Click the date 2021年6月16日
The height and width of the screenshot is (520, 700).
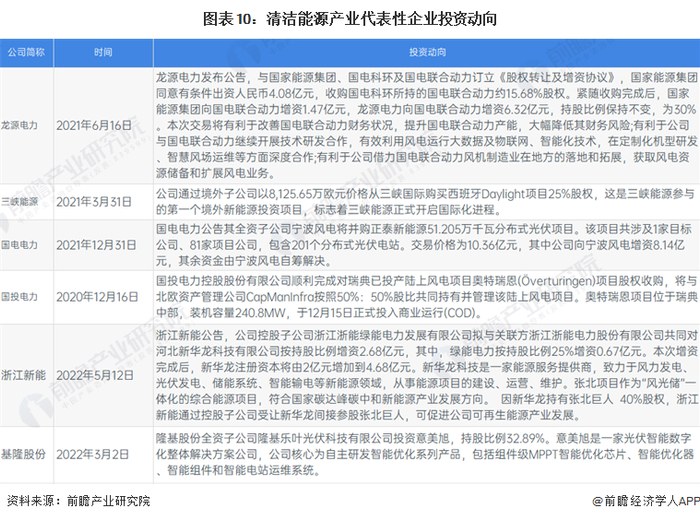tap(94, 125)
